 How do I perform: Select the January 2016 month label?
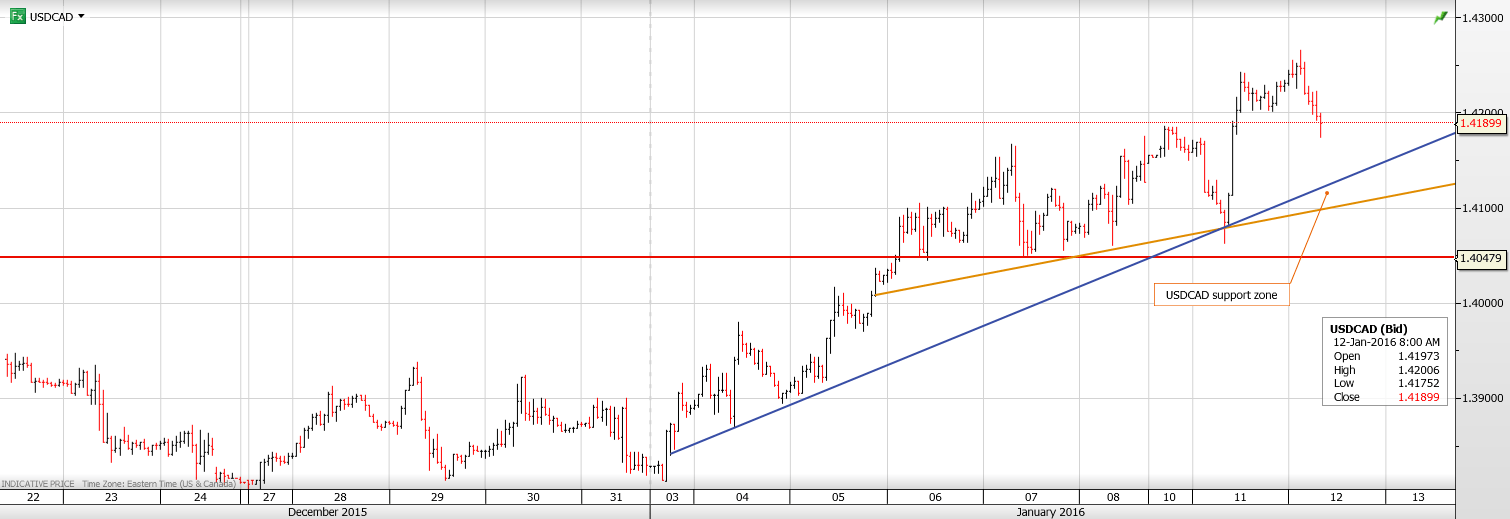(x=1050, y=512)
